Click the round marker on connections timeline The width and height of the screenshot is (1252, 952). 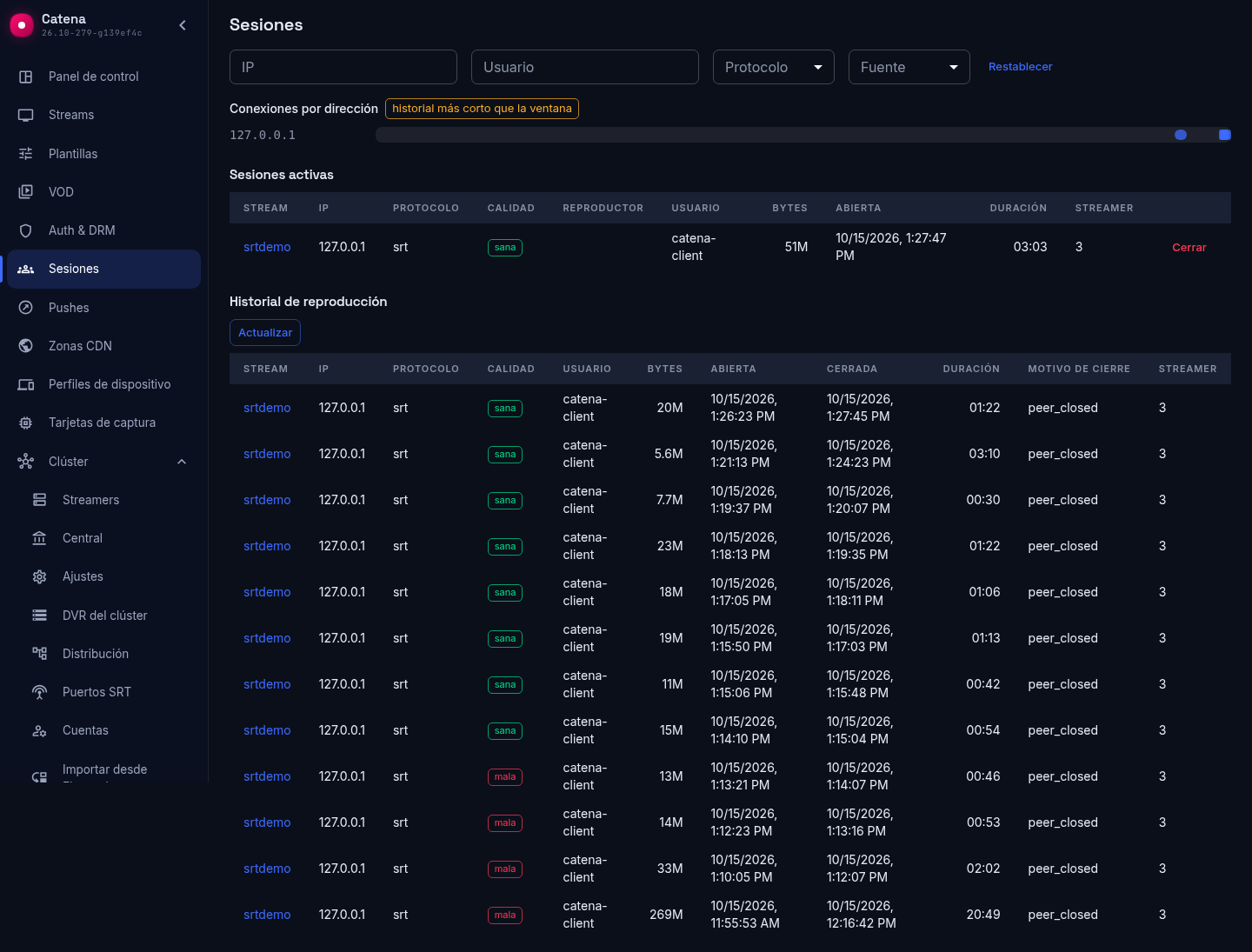tap(1181, 135)
